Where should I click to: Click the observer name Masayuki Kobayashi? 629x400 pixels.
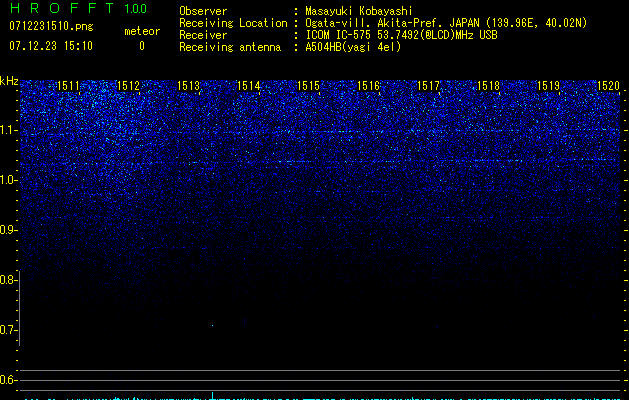pos(359,11)
